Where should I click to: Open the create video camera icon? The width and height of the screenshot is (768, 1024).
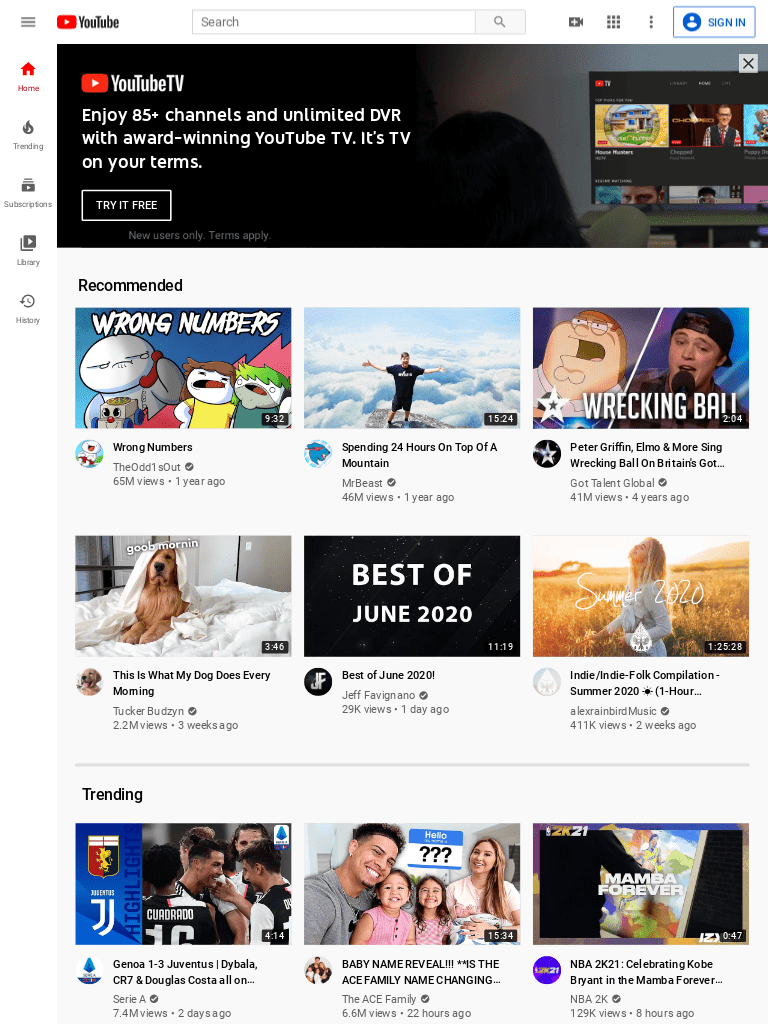pyautogui.click(x=576, y=22)
